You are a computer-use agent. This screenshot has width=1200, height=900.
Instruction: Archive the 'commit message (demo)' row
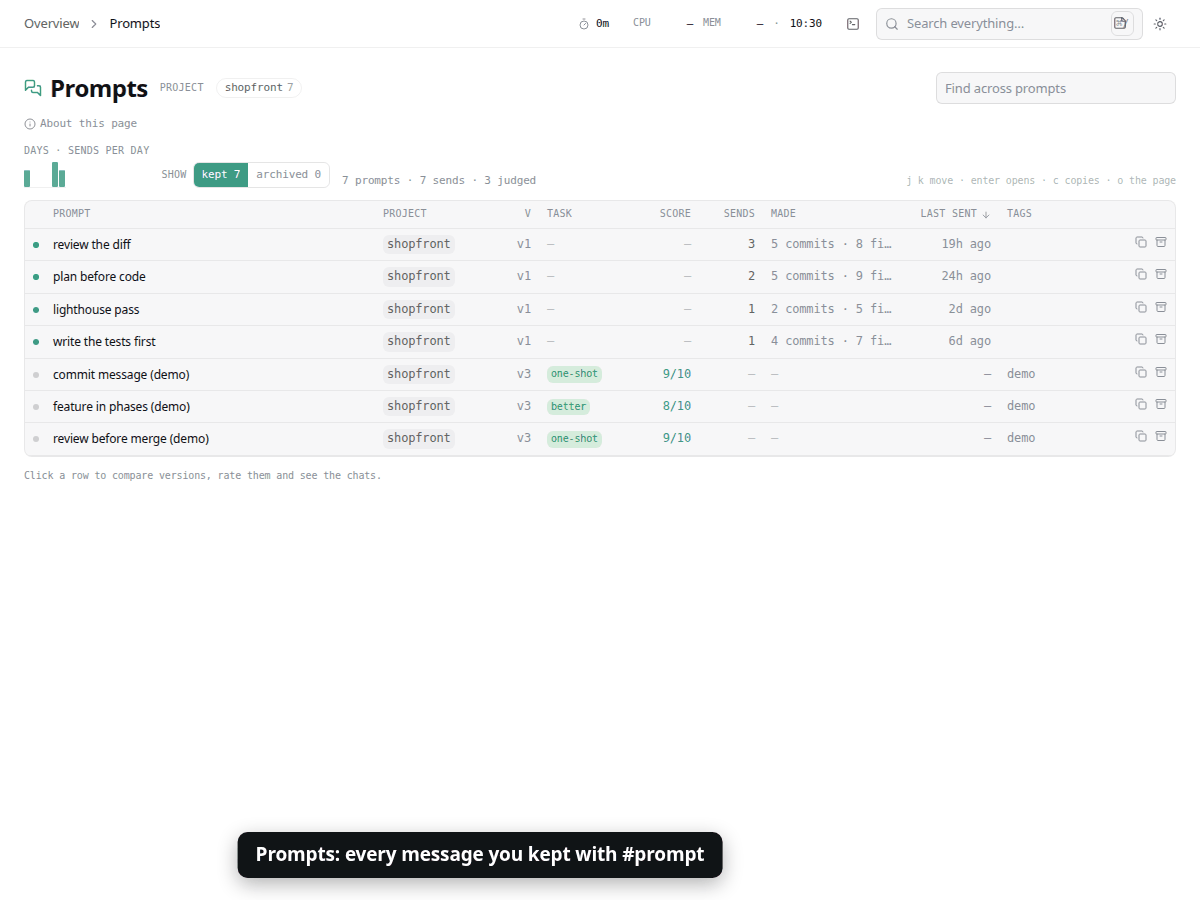1161,372
